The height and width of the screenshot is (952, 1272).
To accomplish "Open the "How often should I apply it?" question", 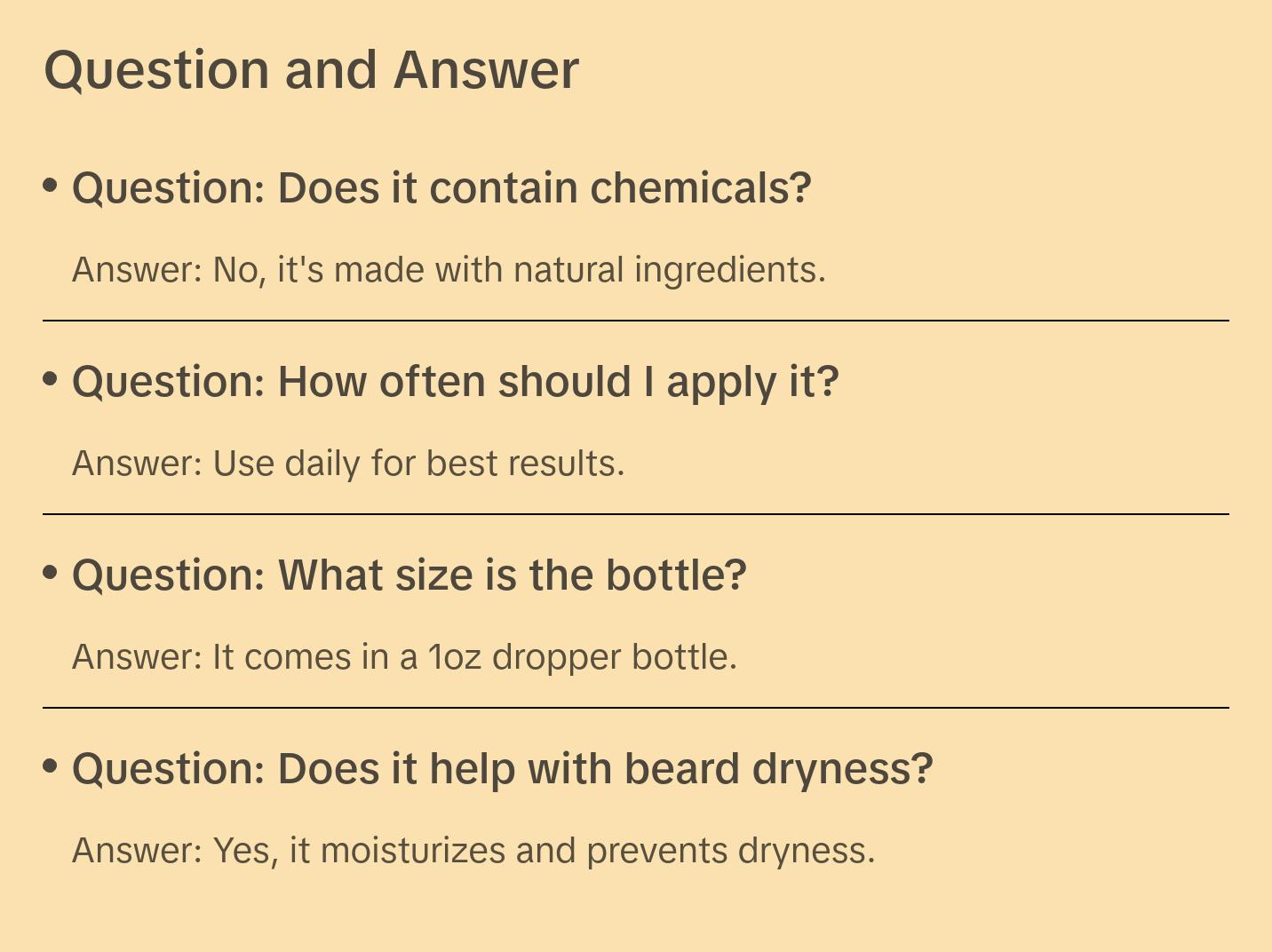I will (455, 382).
